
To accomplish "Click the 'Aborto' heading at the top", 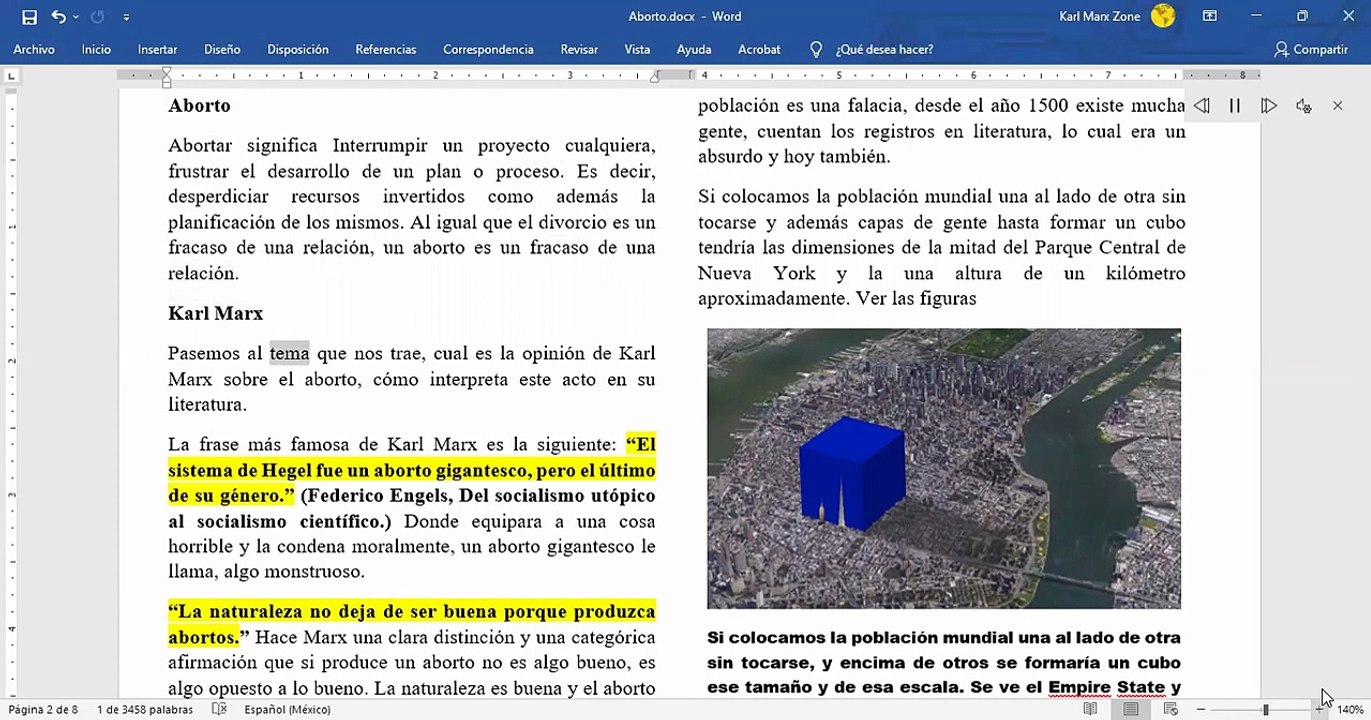I will point(199,105).
